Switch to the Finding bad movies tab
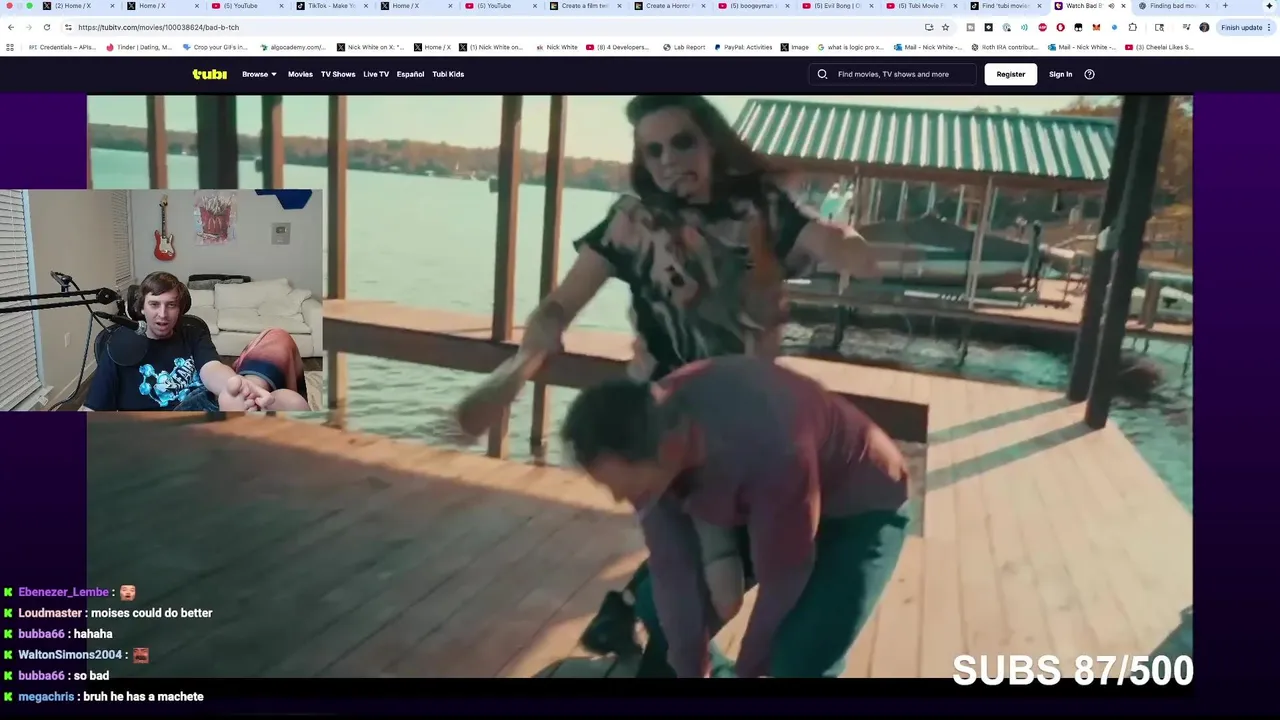This screenshot has width=1280, height=720. [1173, 6]
